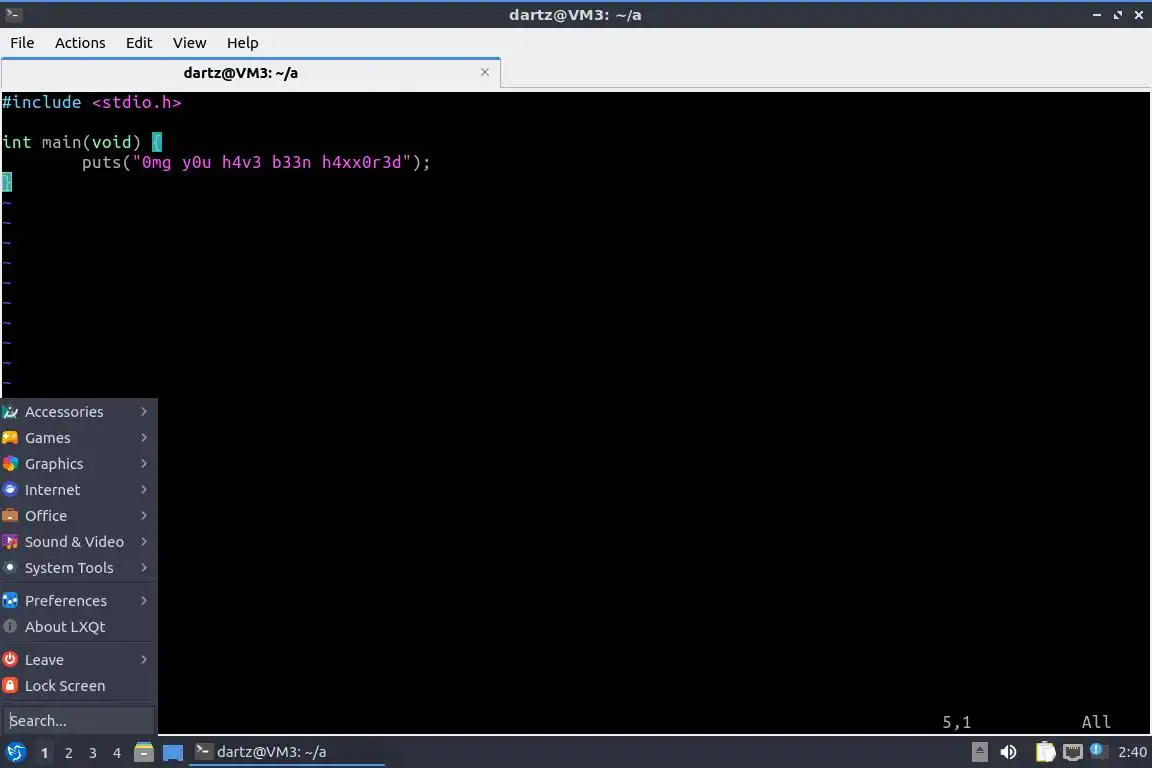Open the Actions menu
The width and height of the screenshot is (1152, 768).
tap(80, 43)
